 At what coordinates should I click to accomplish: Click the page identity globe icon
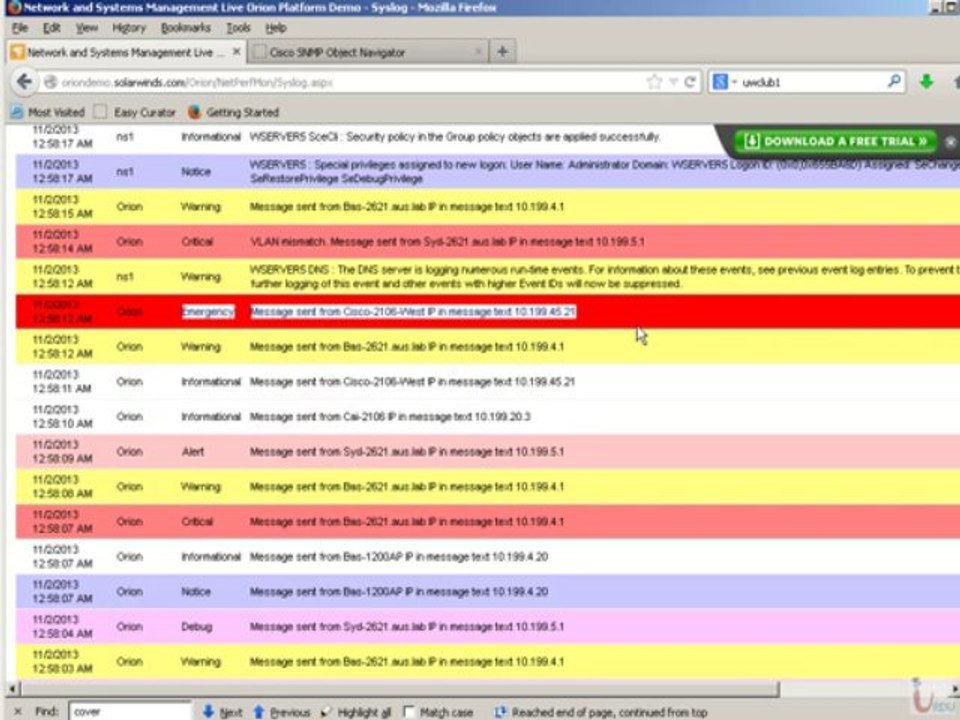tap(51, 81)
